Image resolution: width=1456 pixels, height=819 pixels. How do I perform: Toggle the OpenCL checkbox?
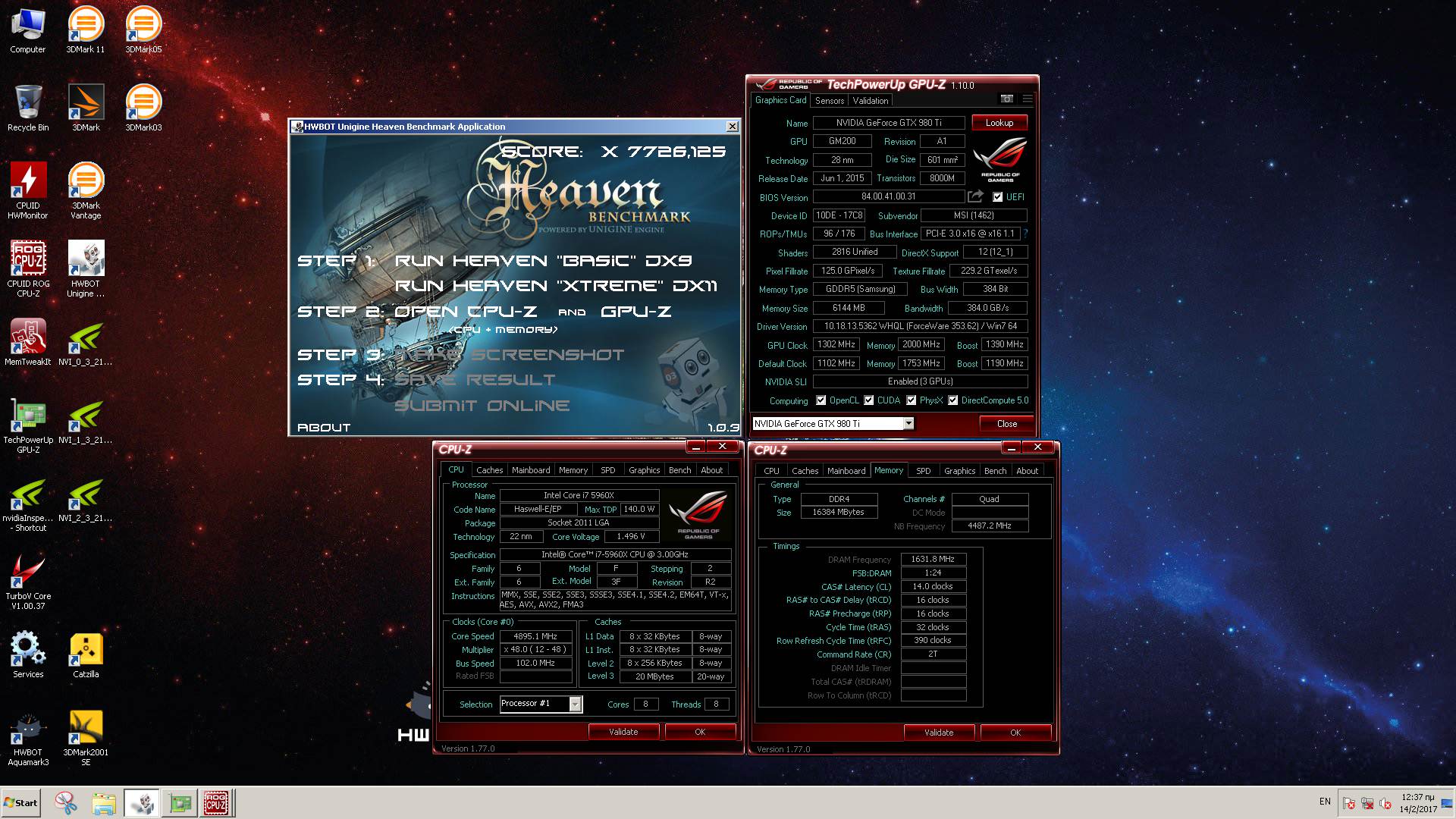point(821,400)
